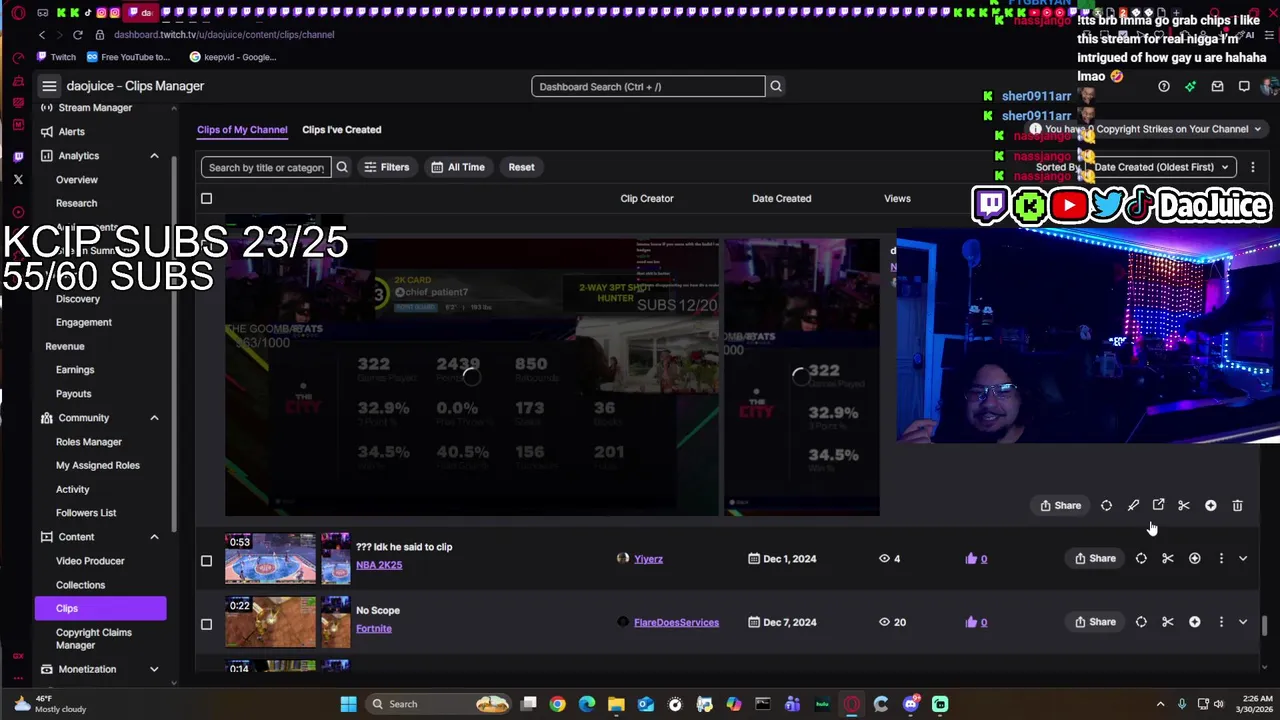This screenshot has height=720, width=1280.
Task: Switch to Clips of My Channel tab
Action: click(x=242, y=130)
